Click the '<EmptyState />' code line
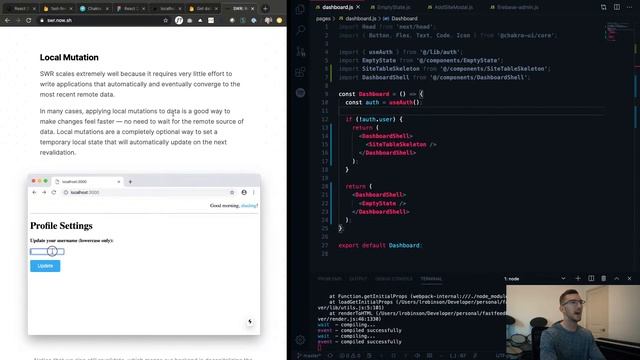Image resolution: width=640 pixels, height=360 pixels. [x=382, y=203]
